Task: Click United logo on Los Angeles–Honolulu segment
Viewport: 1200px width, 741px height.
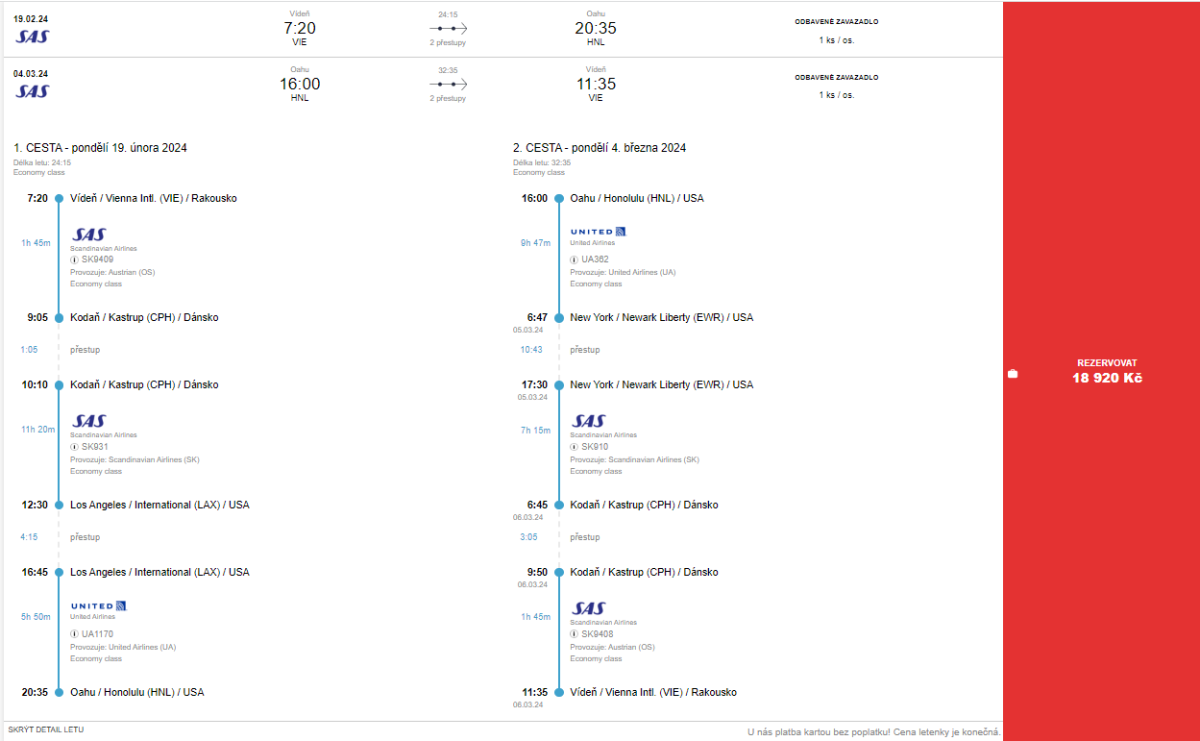Action: (x=98, y=606)
